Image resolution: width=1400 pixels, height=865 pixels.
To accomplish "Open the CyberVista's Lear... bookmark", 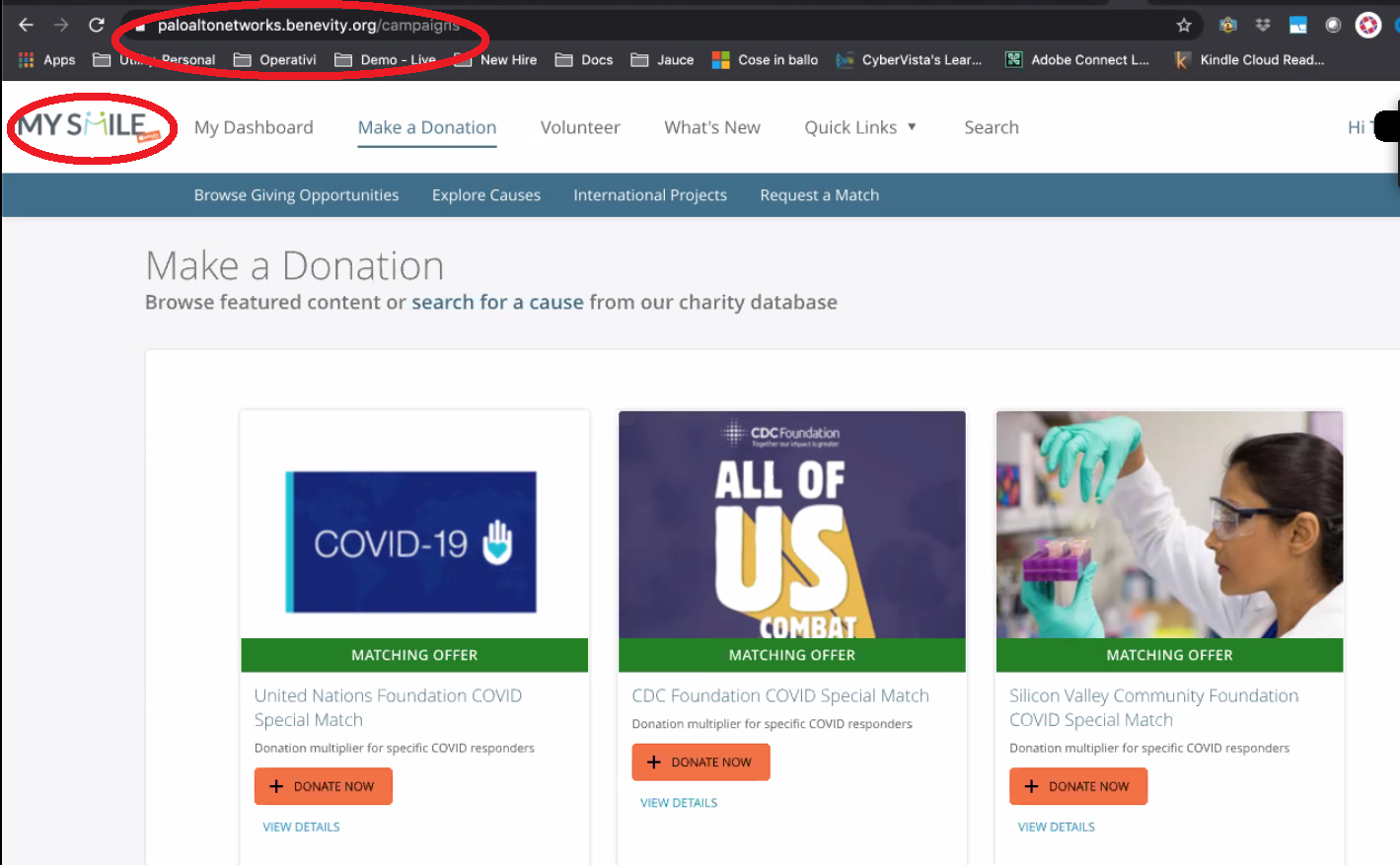I will (x=909, y=60).
